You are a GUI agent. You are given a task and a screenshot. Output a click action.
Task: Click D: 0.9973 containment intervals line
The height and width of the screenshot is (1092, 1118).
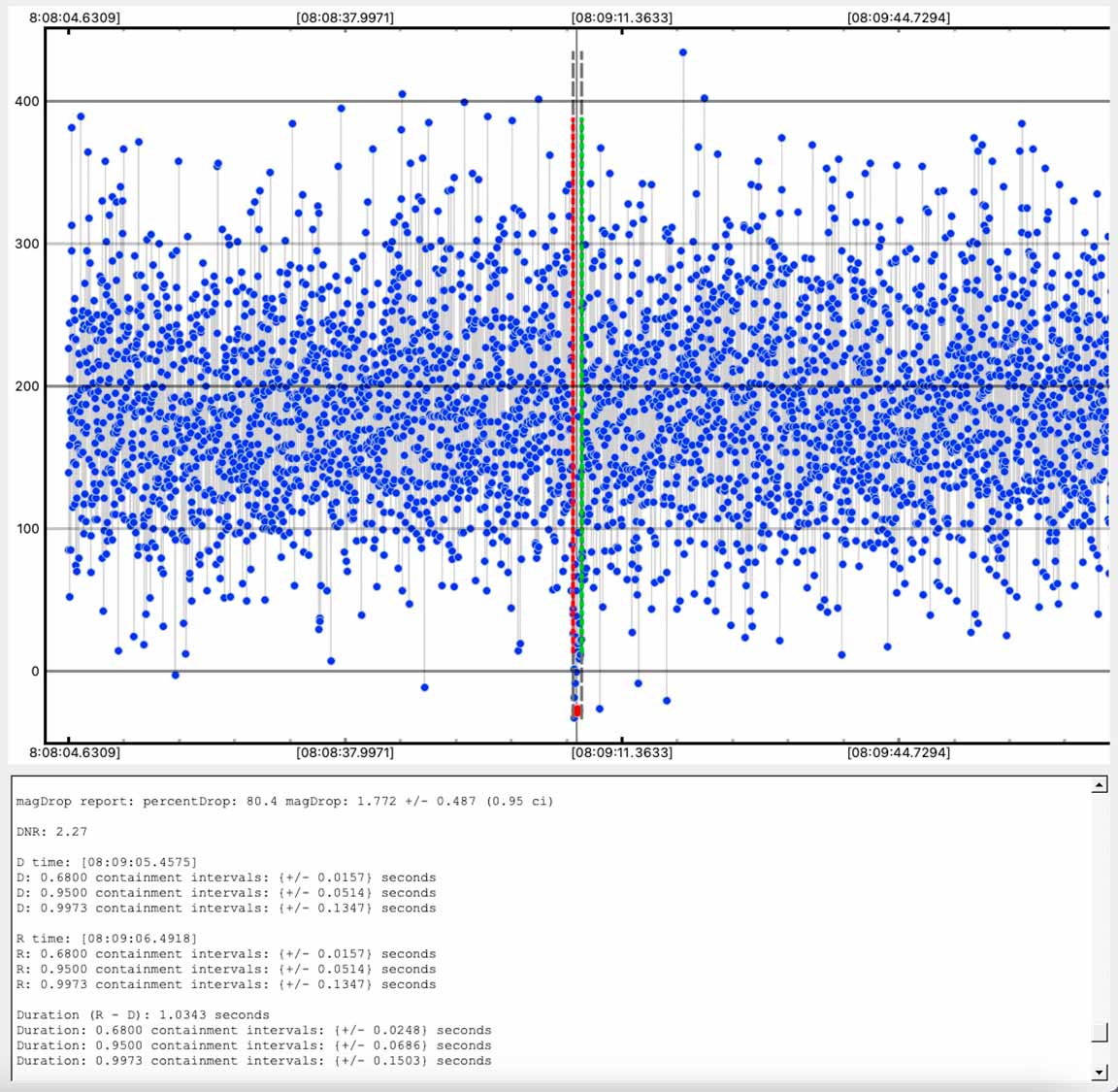click(x=225, y=908)
